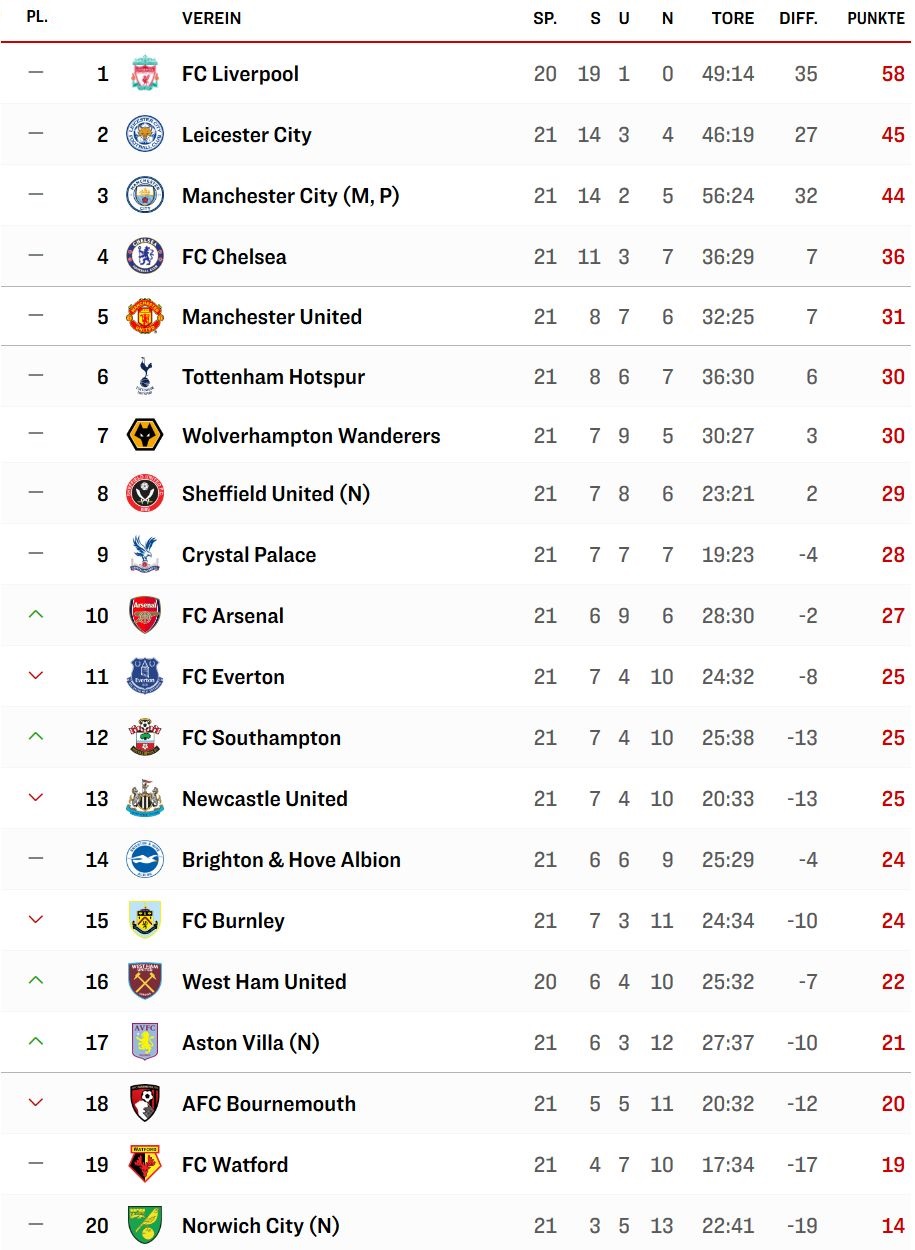915x1250 pixels.
Task: Click the Manchester United club crest
Action: pyautogui.click(x=145, y=317)
